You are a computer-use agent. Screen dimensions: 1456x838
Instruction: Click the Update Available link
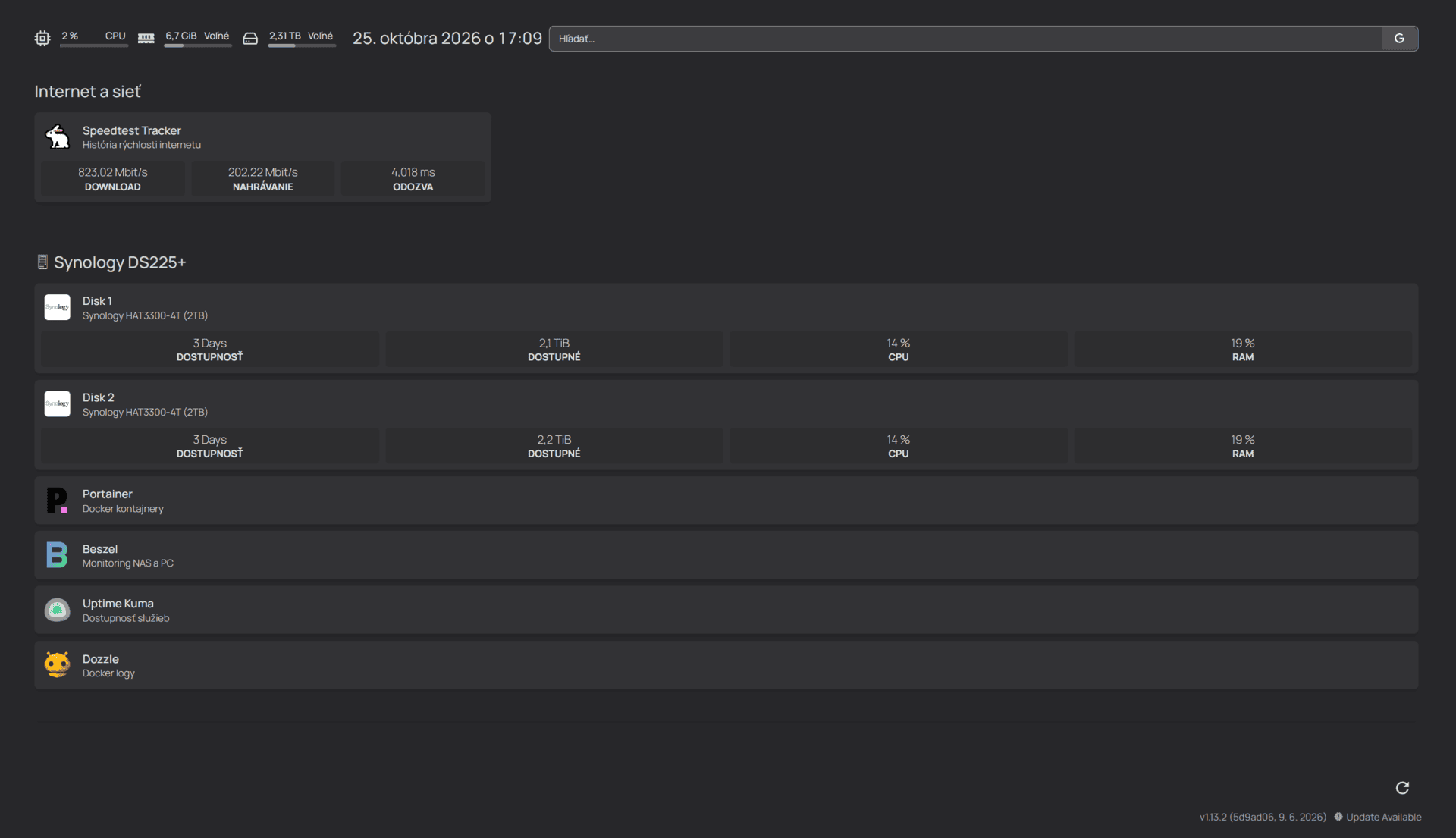click(1384, 817)
